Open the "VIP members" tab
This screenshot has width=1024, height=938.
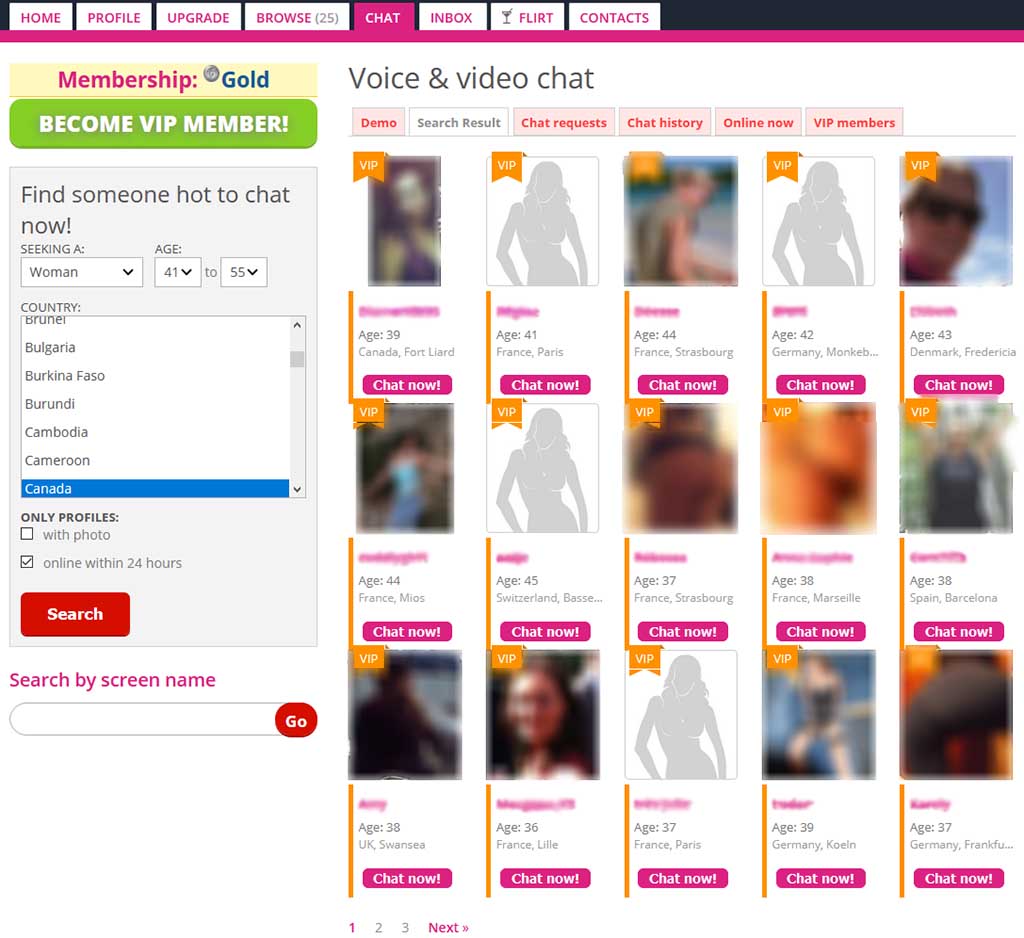point(854,123)
